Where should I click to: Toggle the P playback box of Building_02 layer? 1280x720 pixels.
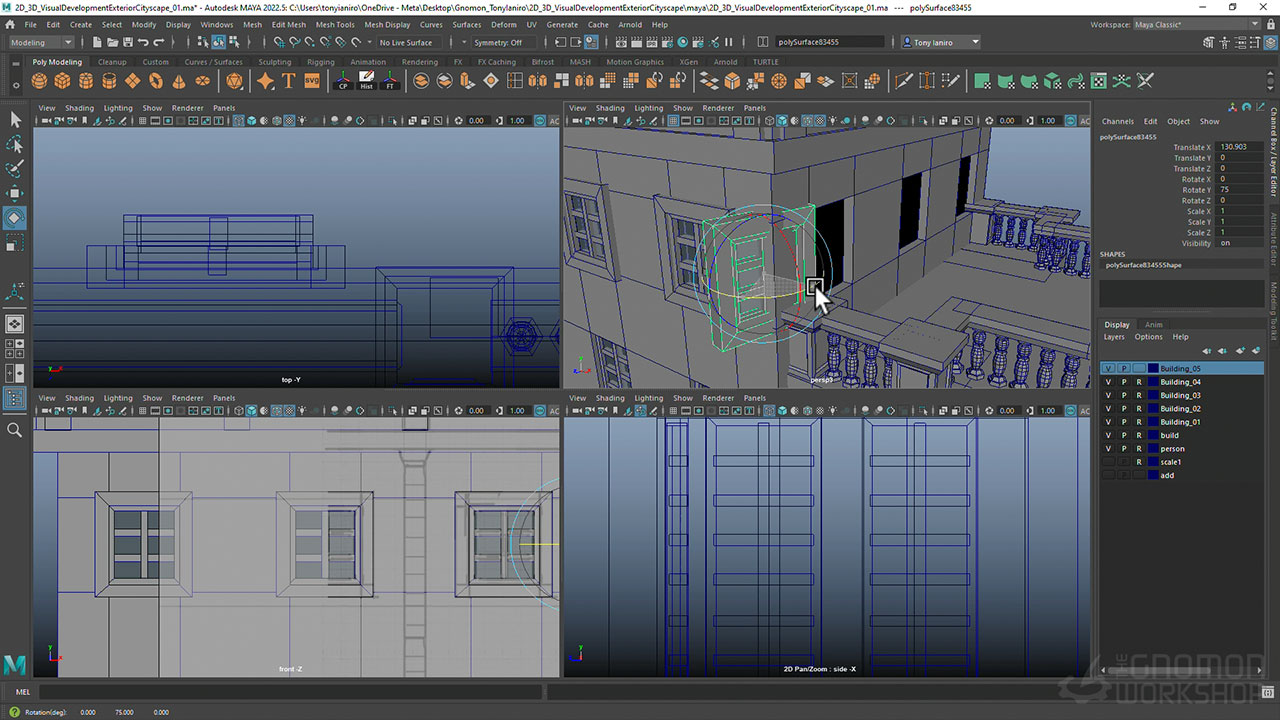pyautogui.click(x=1123, y=409)
